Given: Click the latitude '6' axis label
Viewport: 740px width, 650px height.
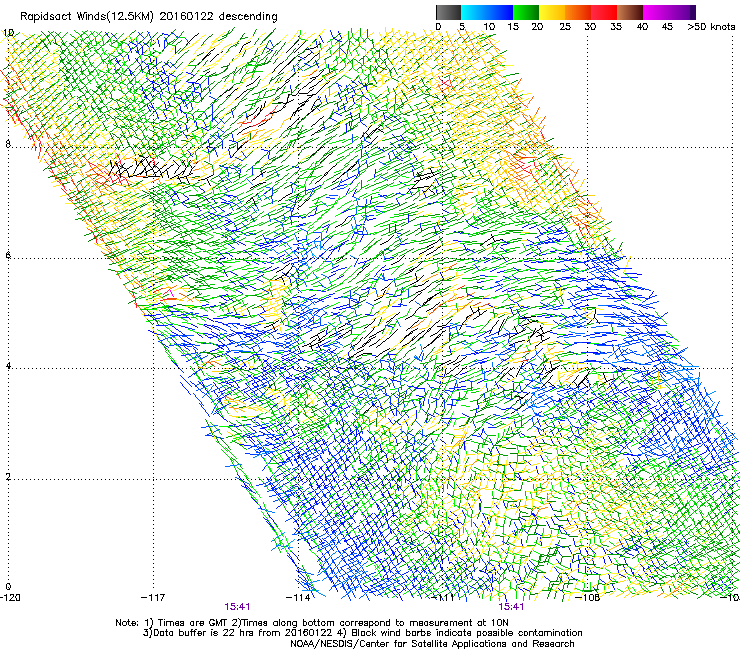Looking at the screenshot, I should click(8, 255).
